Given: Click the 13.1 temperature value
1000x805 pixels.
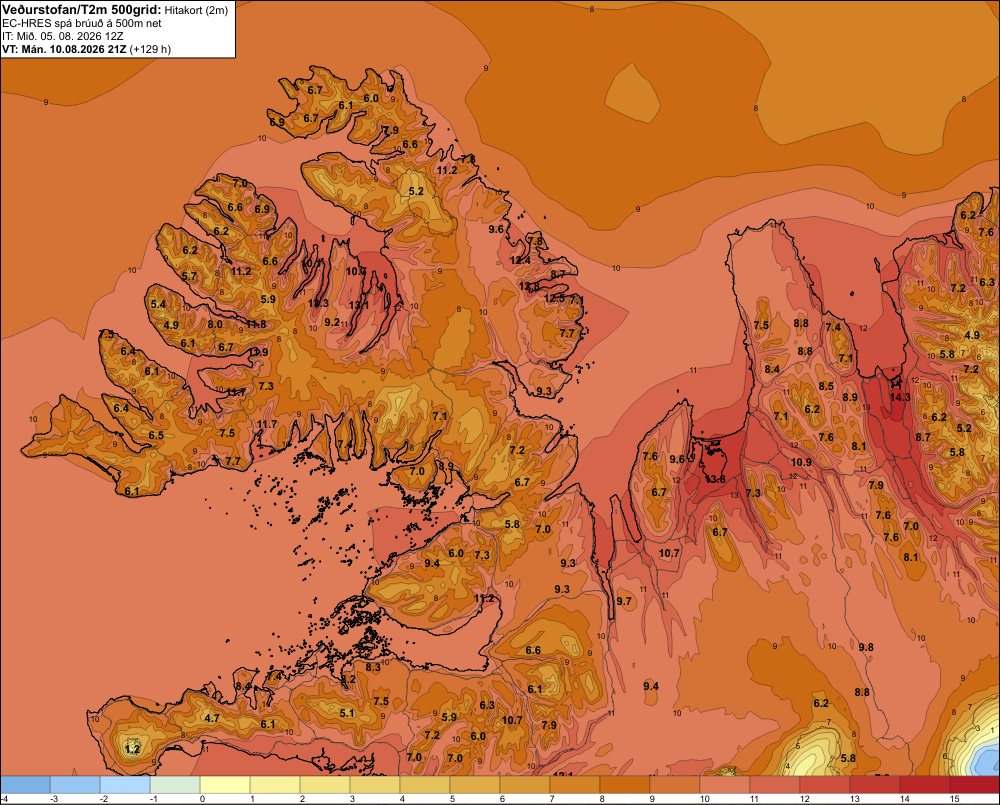Looking at the screenshot, I should pos(359,305).
